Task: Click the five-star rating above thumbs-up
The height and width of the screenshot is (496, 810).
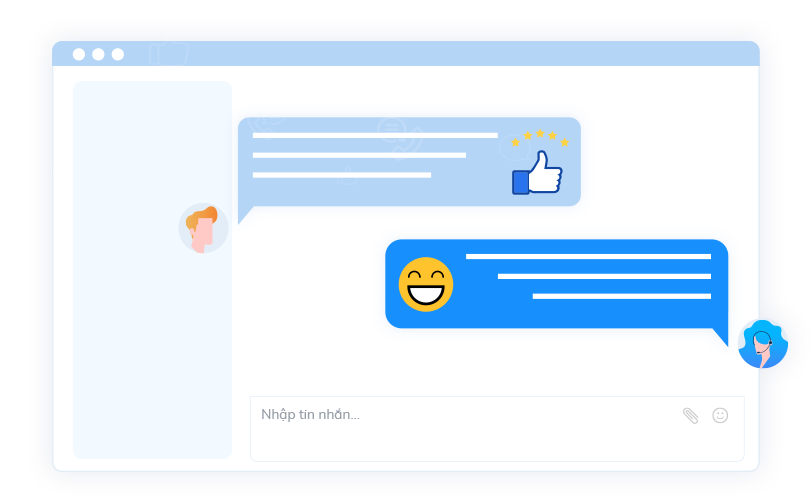Action: click(x=540, y=138)
